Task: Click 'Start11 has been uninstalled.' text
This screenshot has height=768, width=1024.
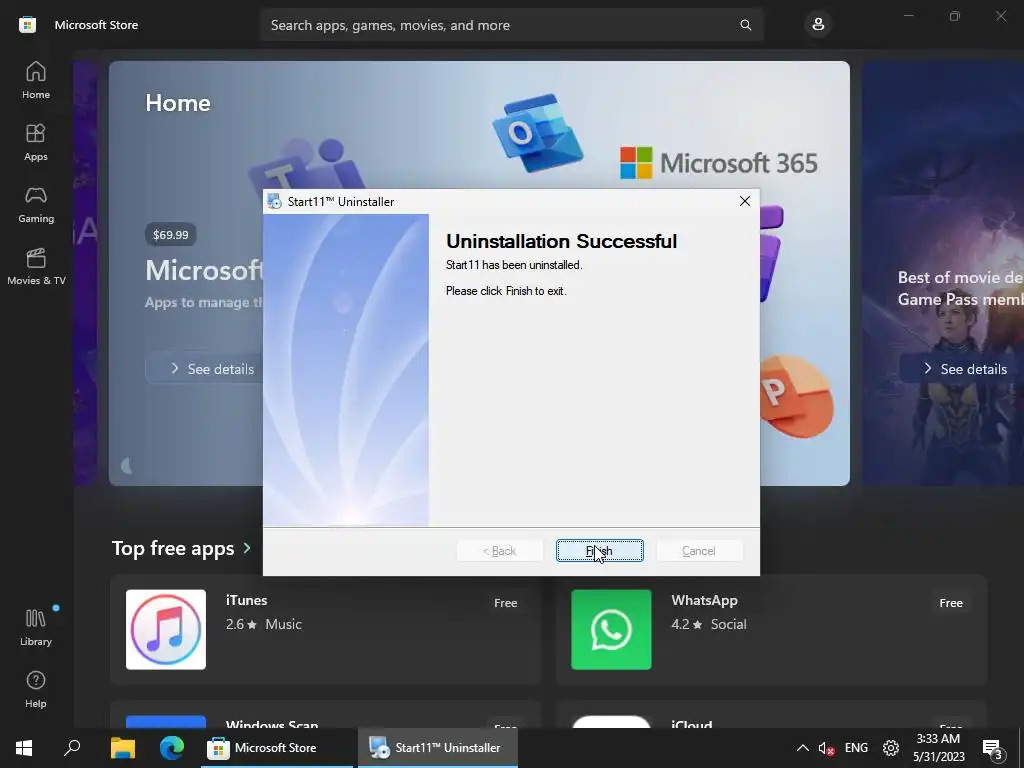Action: [x=514, y=264]
